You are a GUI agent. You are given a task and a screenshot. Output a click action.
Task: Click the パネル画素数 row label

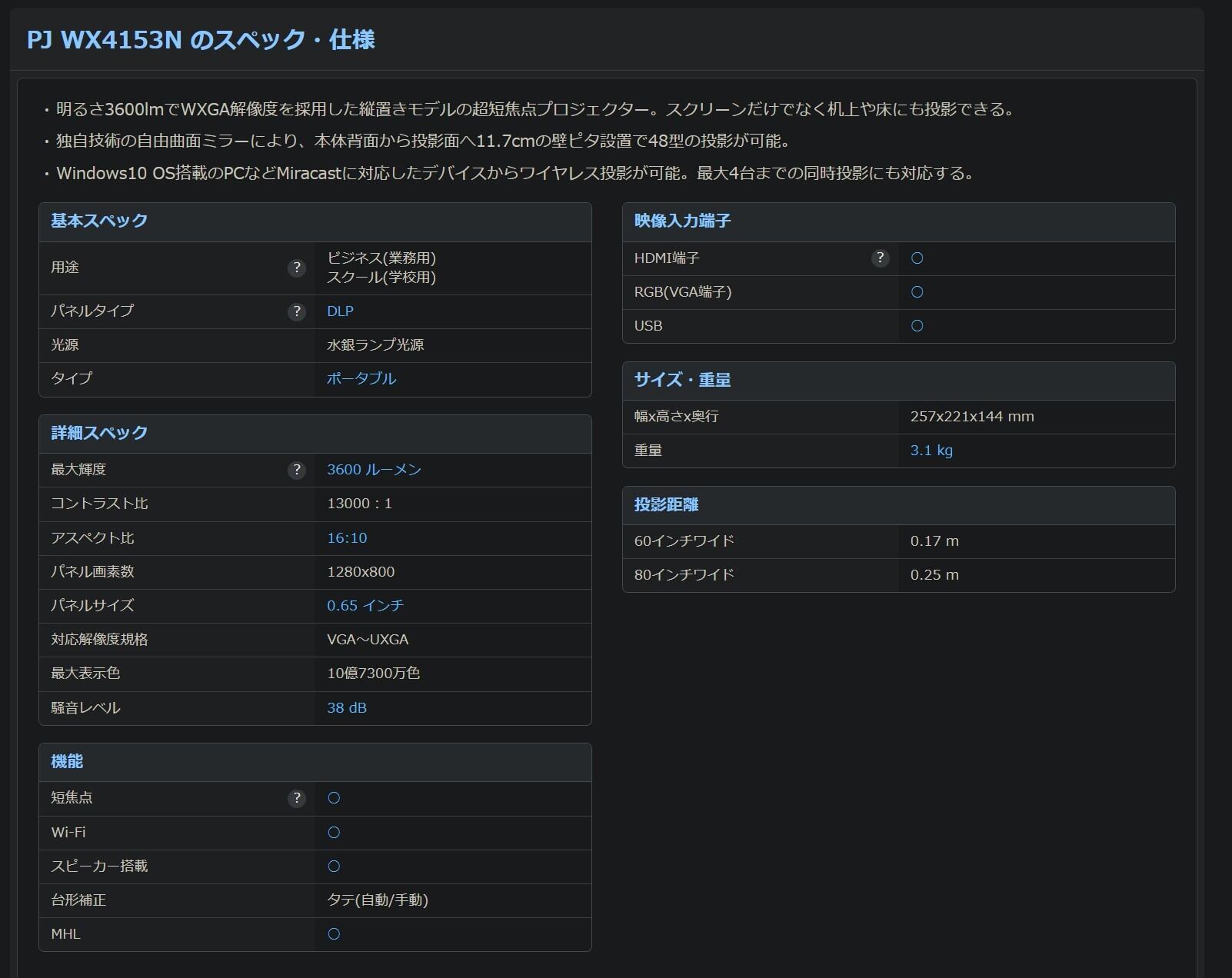92,572
